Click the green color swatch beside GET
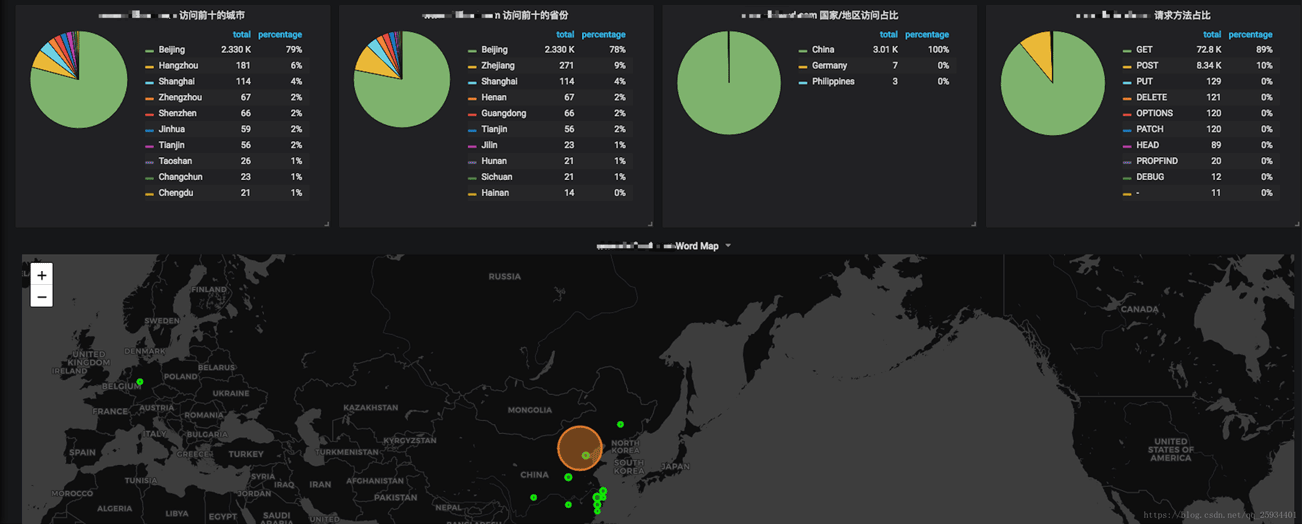Screen dimensions: 1302x524 [x=1127, y=50]
